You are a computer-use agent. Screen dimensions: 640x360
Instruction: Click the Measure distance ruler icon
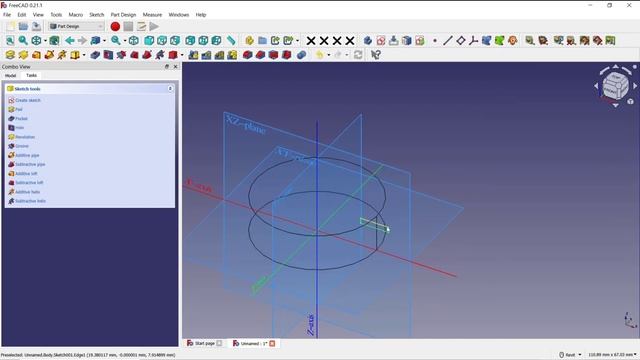(x=231, y=40)
